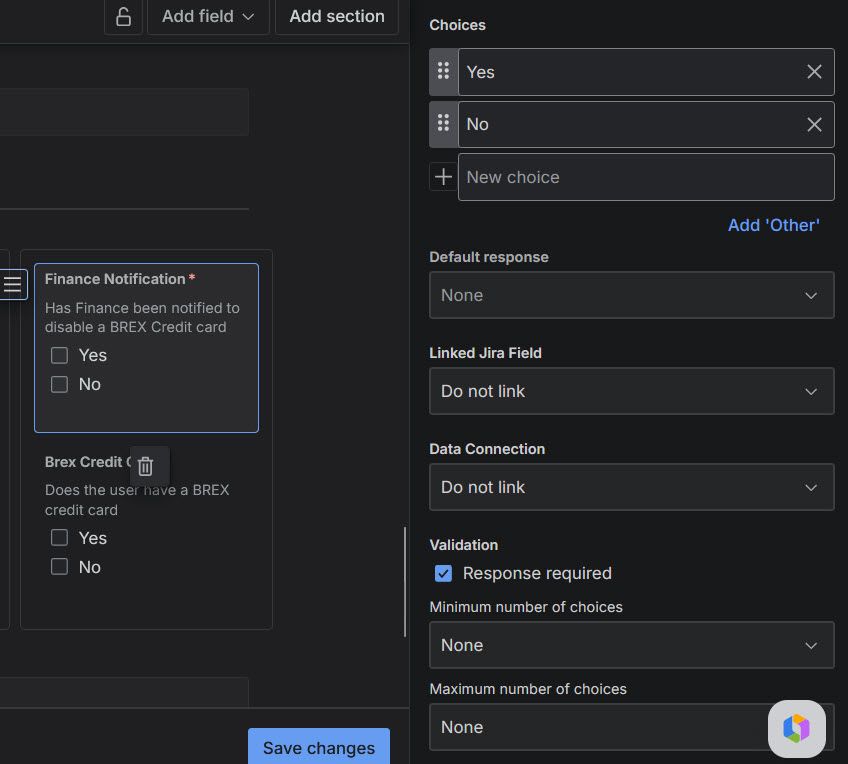Click the Add section button
Image resolution: width=848 pixels, height=764 pixels.
(x=336, y=16)
